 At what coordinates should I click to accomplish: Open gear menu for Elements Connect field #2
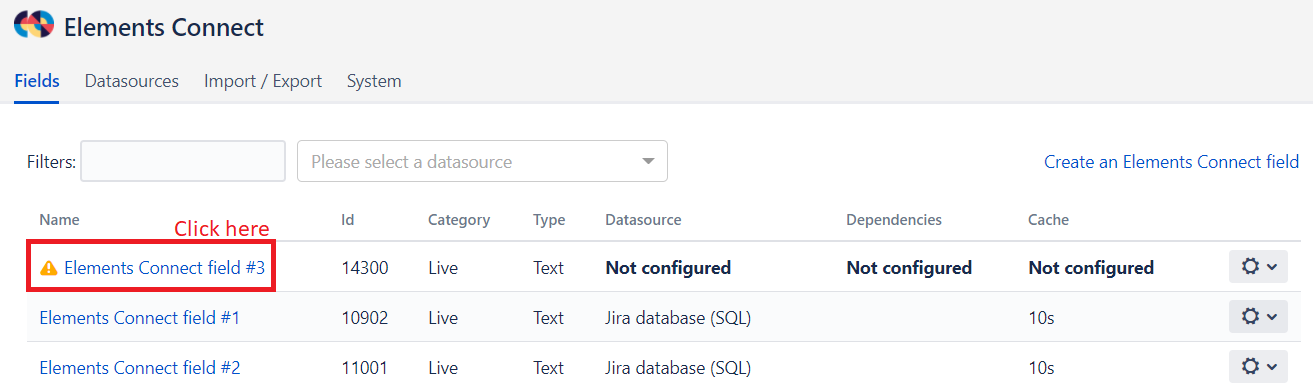(1258, 367)
